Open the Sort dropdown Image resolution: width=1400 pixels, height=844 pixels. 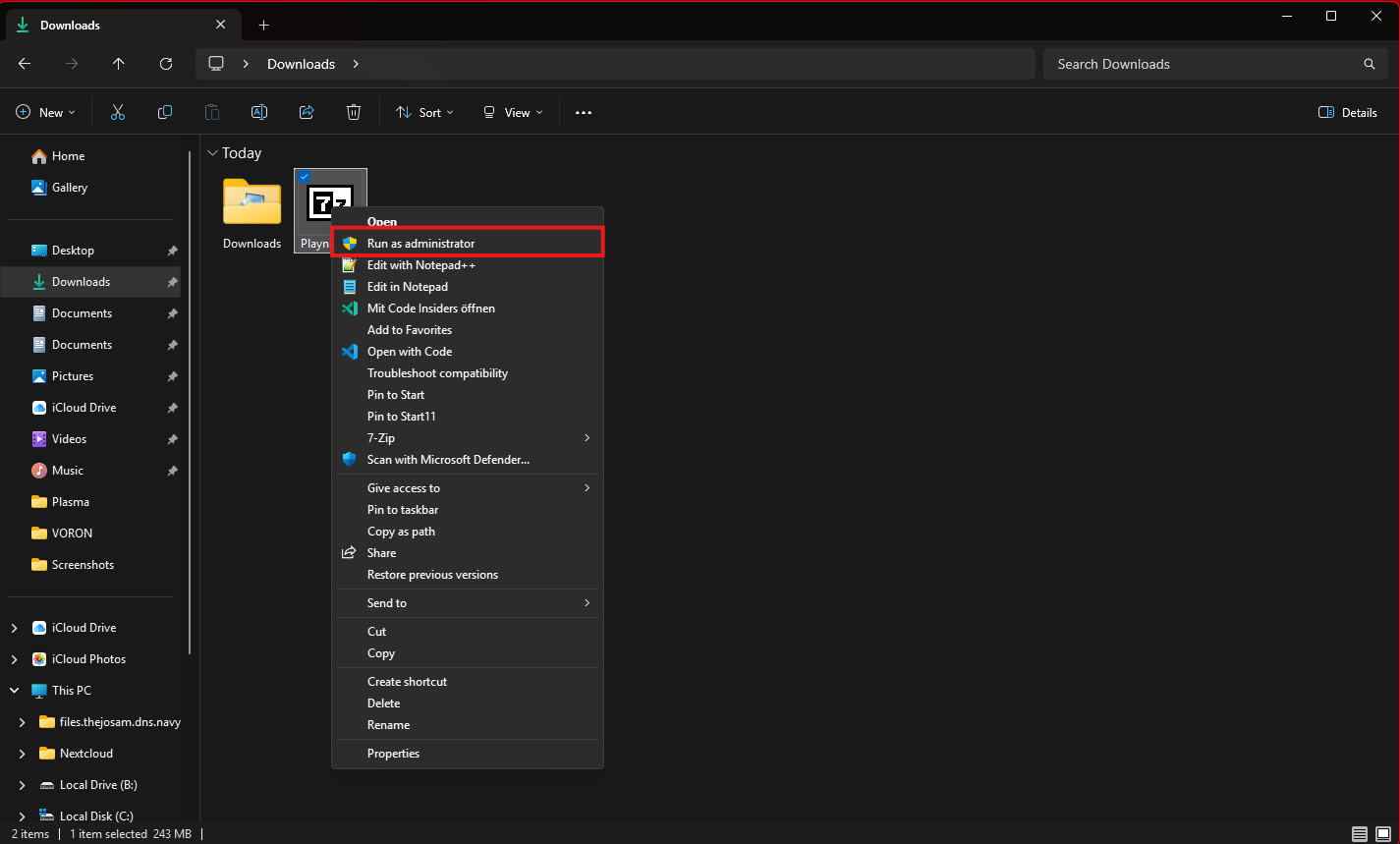click(423, 111)
